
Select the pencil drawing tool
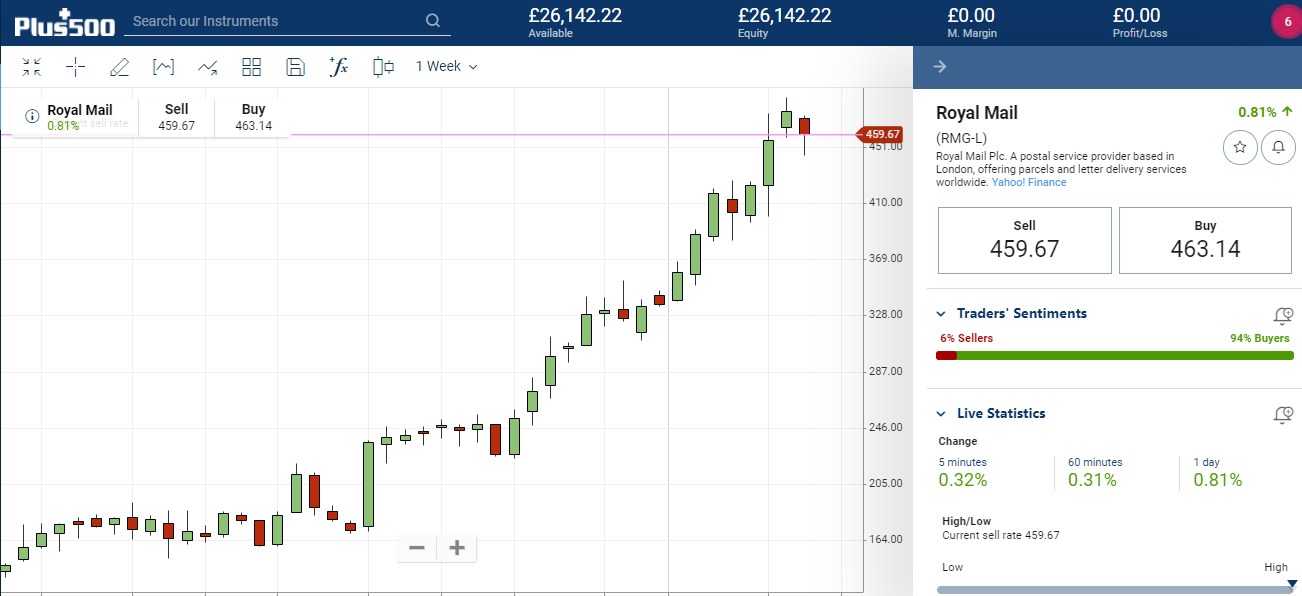tap(119, 67)
